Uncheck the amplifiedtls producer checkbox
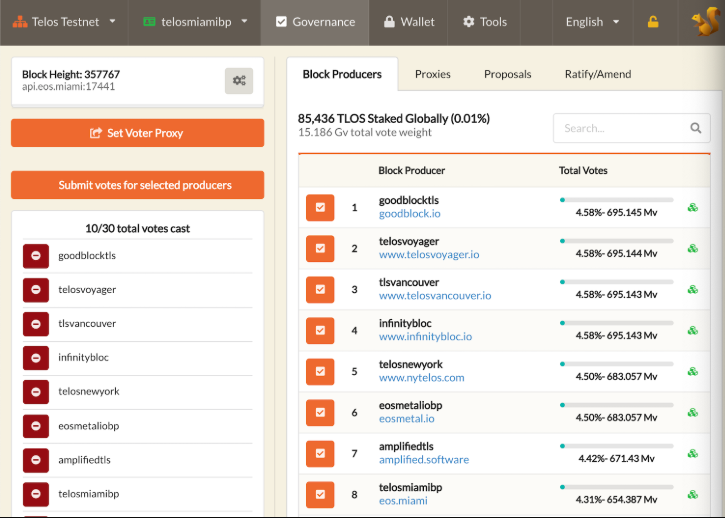Viewport: 725px width, 518px height. coord(320,453)
